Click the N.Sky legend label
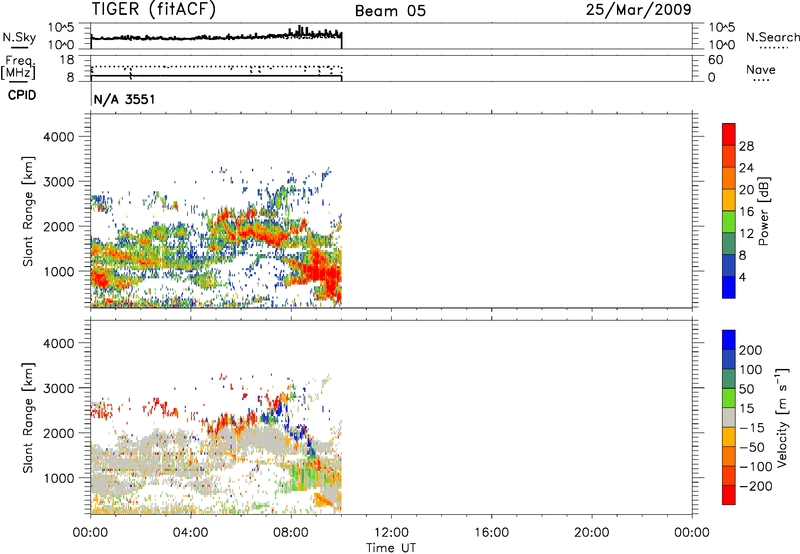Viewport: 800px width, 554px height. coord(19,37)
